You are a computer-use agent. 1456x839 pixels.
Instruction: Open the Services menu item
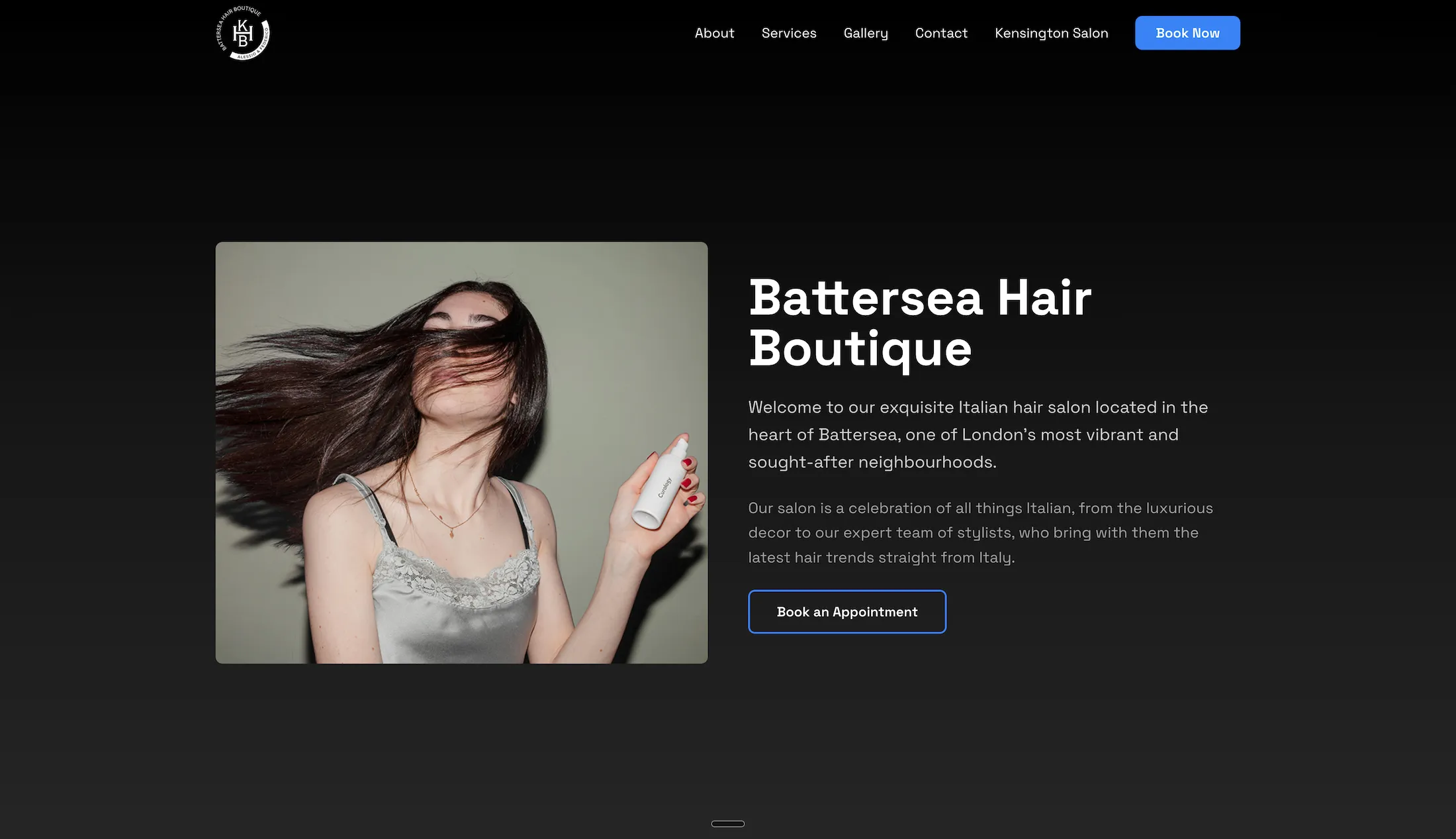(789, 33)
